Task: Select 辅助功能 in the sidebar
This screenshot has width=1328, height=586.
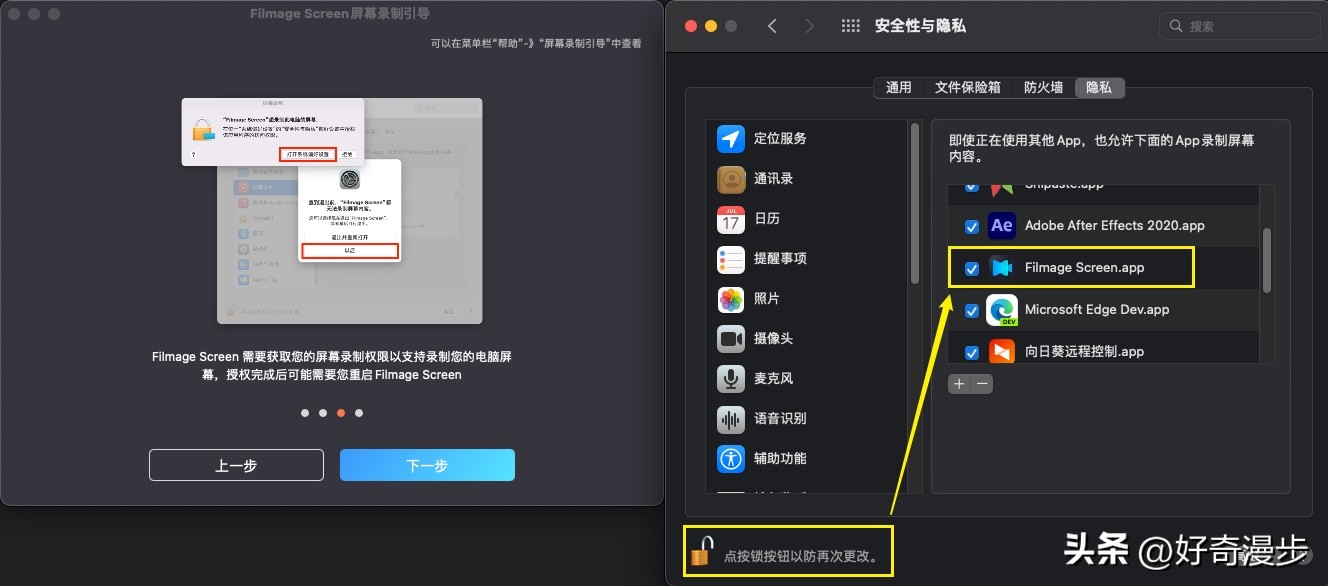Action: [780, 458]
